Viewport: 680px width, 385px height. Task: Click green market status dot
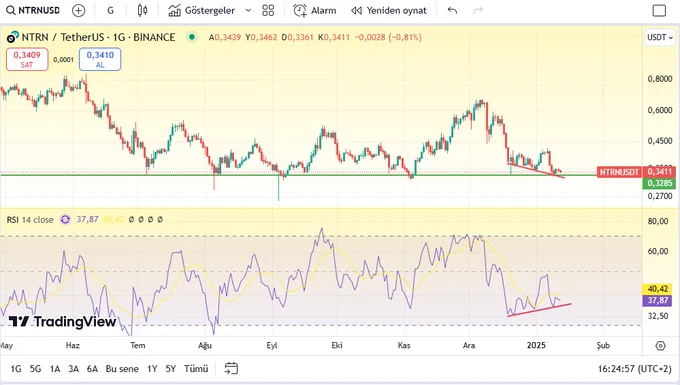pos(191,37)
